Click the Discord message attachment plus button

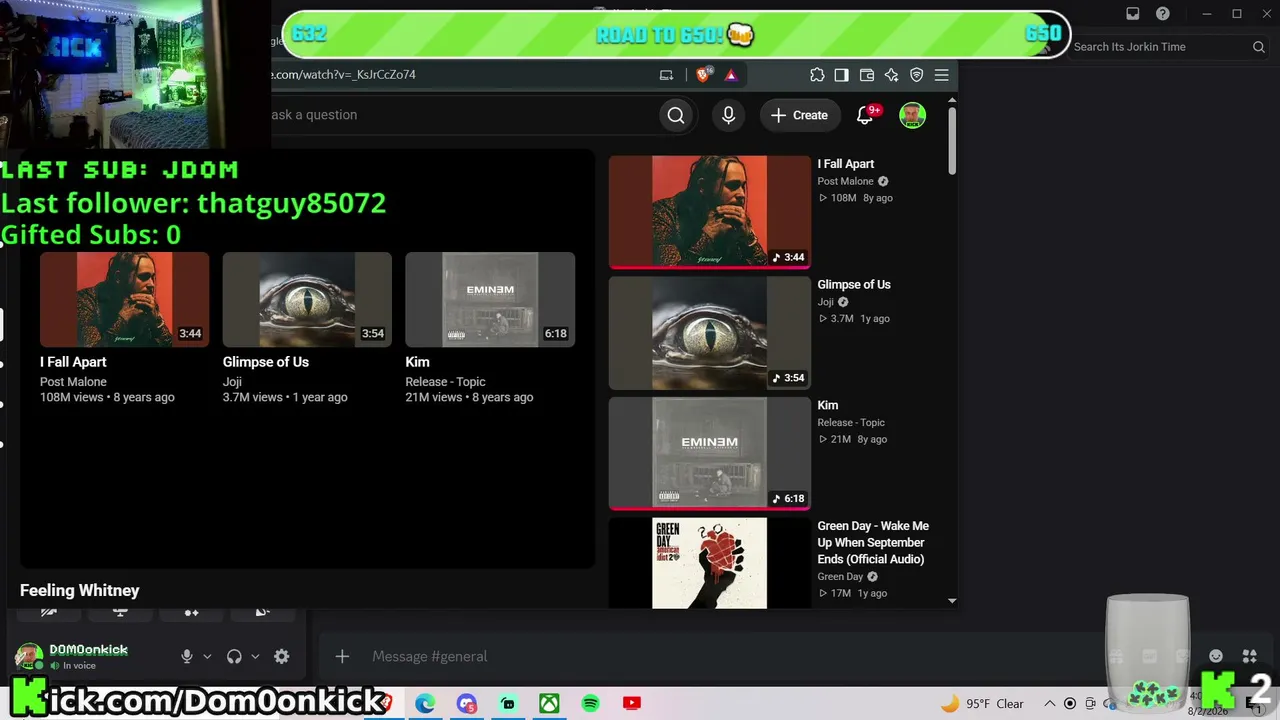coord(342,656)
